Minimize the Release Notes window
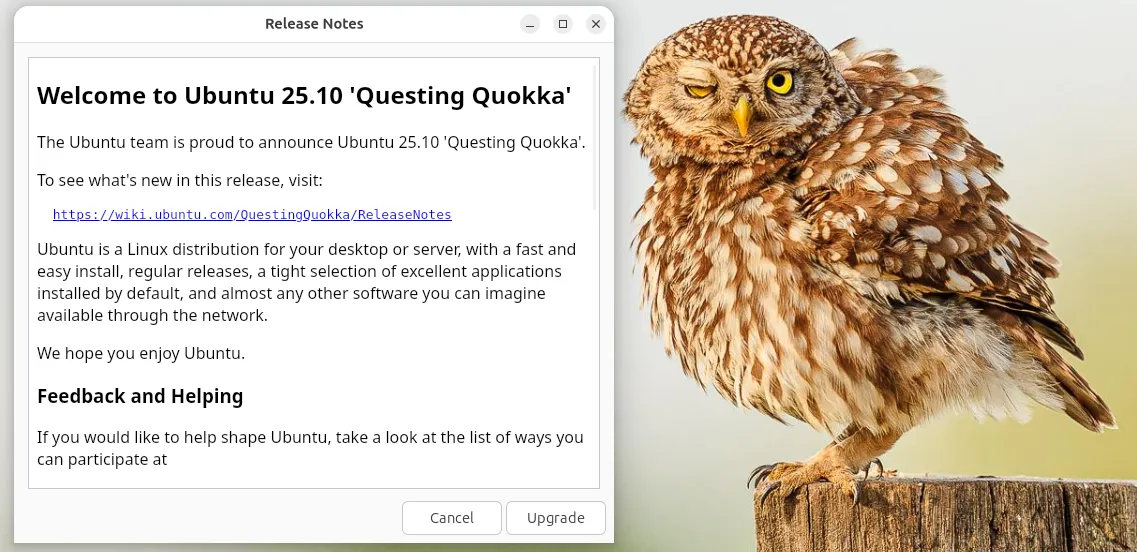Image resolution: width=1137 pixels, height=552 pixels. [x=530, y=24]
